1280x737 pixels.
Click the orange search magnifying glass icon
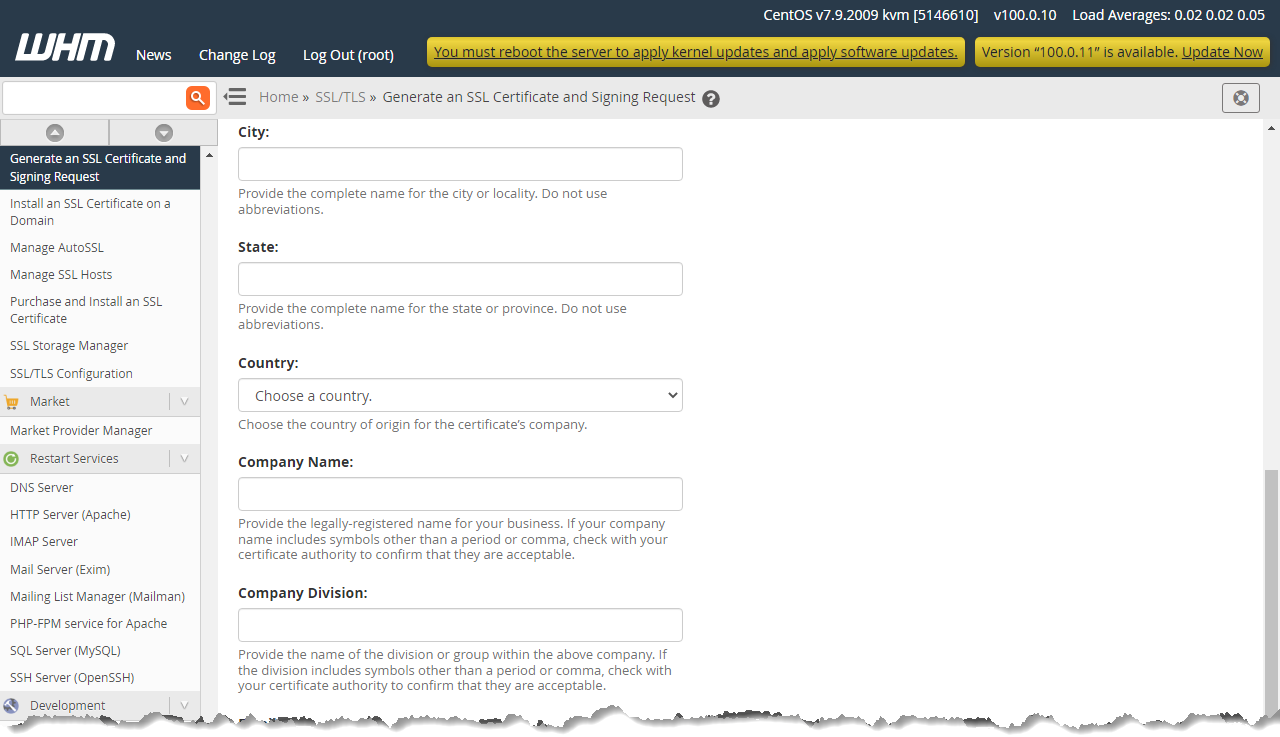[x=197, y=97]
